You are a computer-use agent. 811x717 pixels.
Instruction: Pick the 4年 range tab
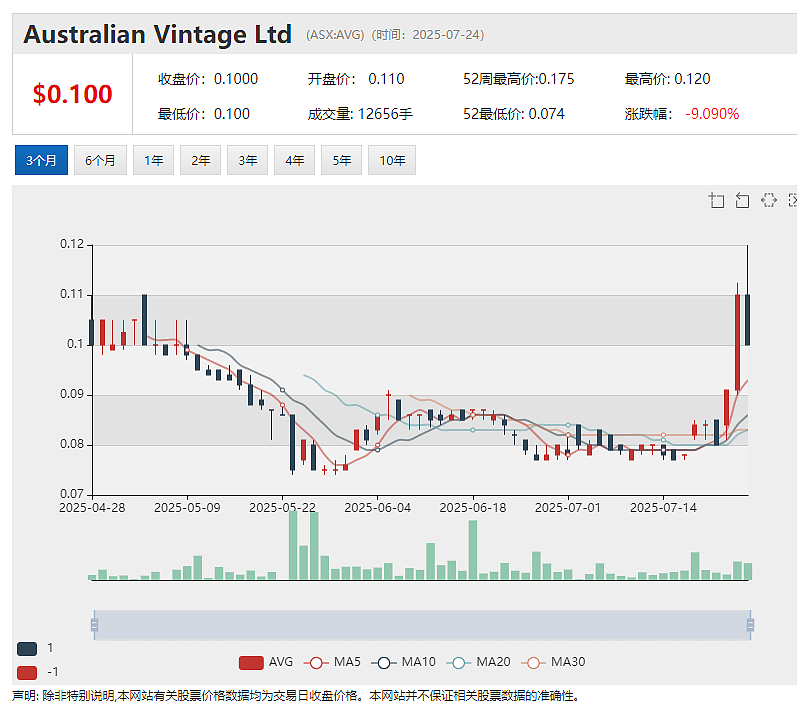click(x=295, y=160)
